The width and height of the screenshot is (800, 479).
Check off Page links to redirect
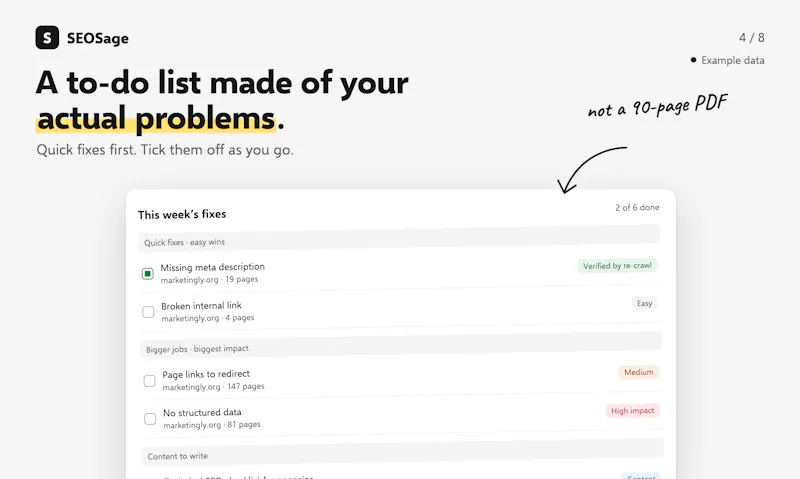point(149,381)
